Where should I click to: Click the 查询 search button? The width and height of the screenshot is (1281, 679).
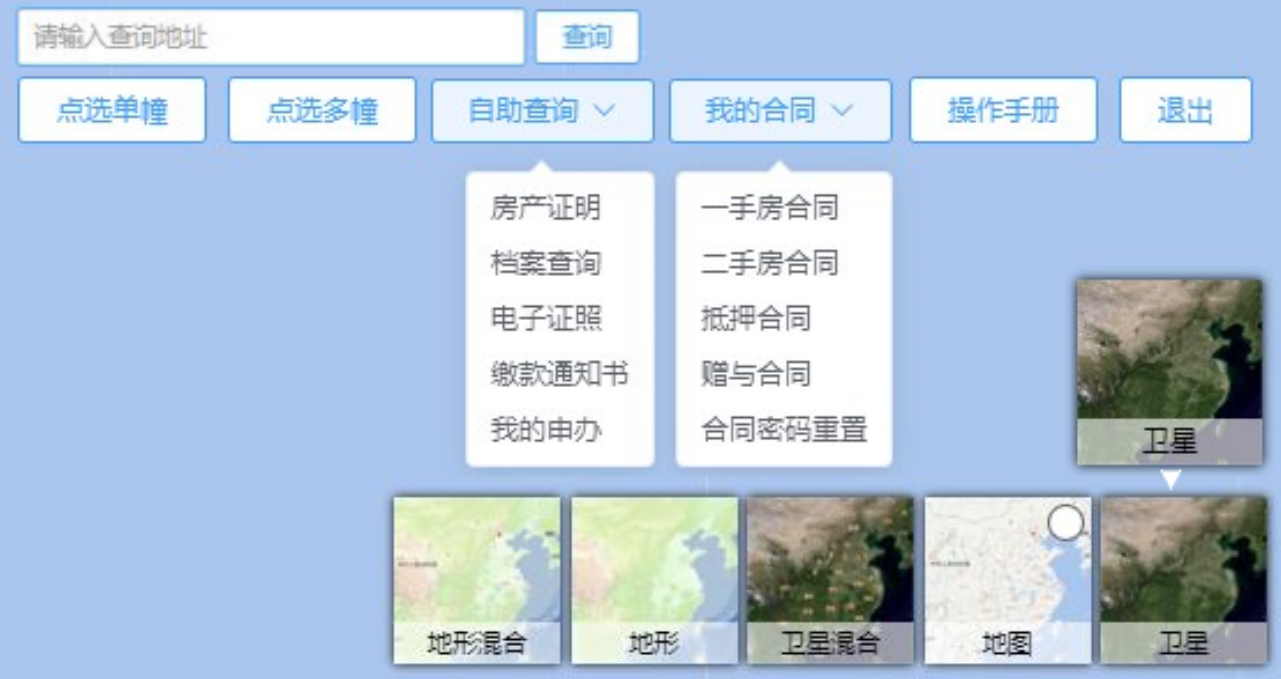click(587, 38)
